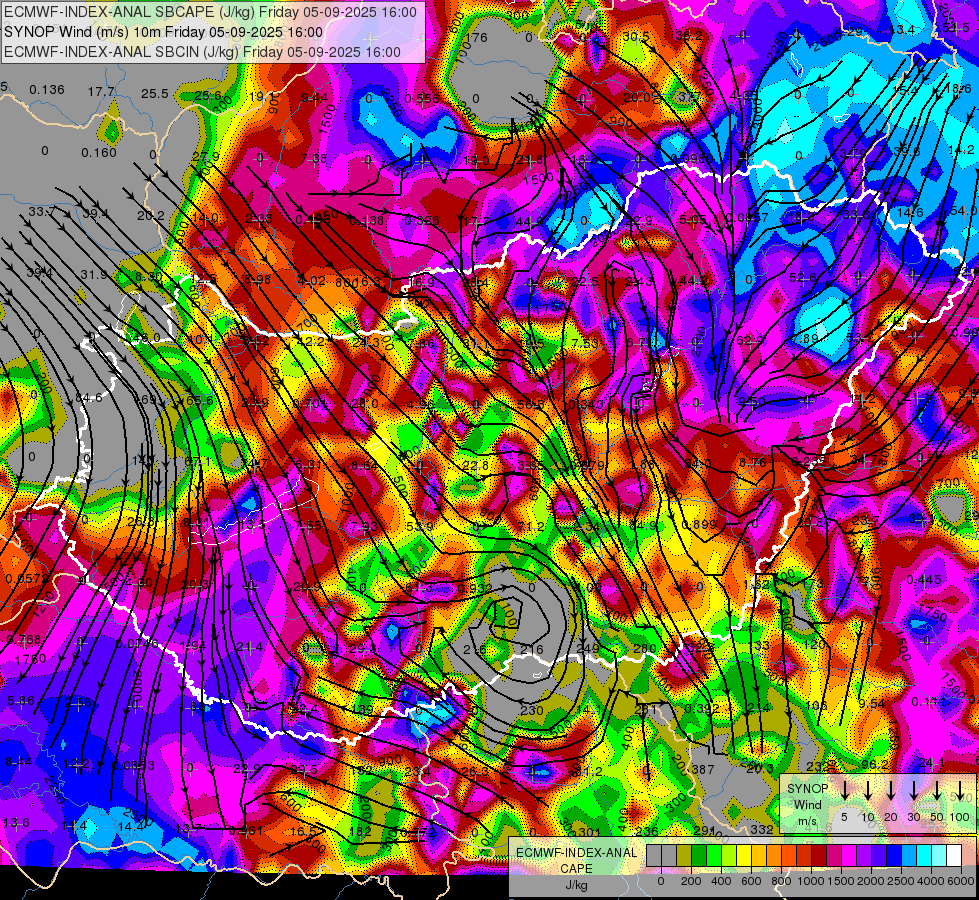
Task: Pick the yellow CAPE legend swatch
Action: (744, 856)
